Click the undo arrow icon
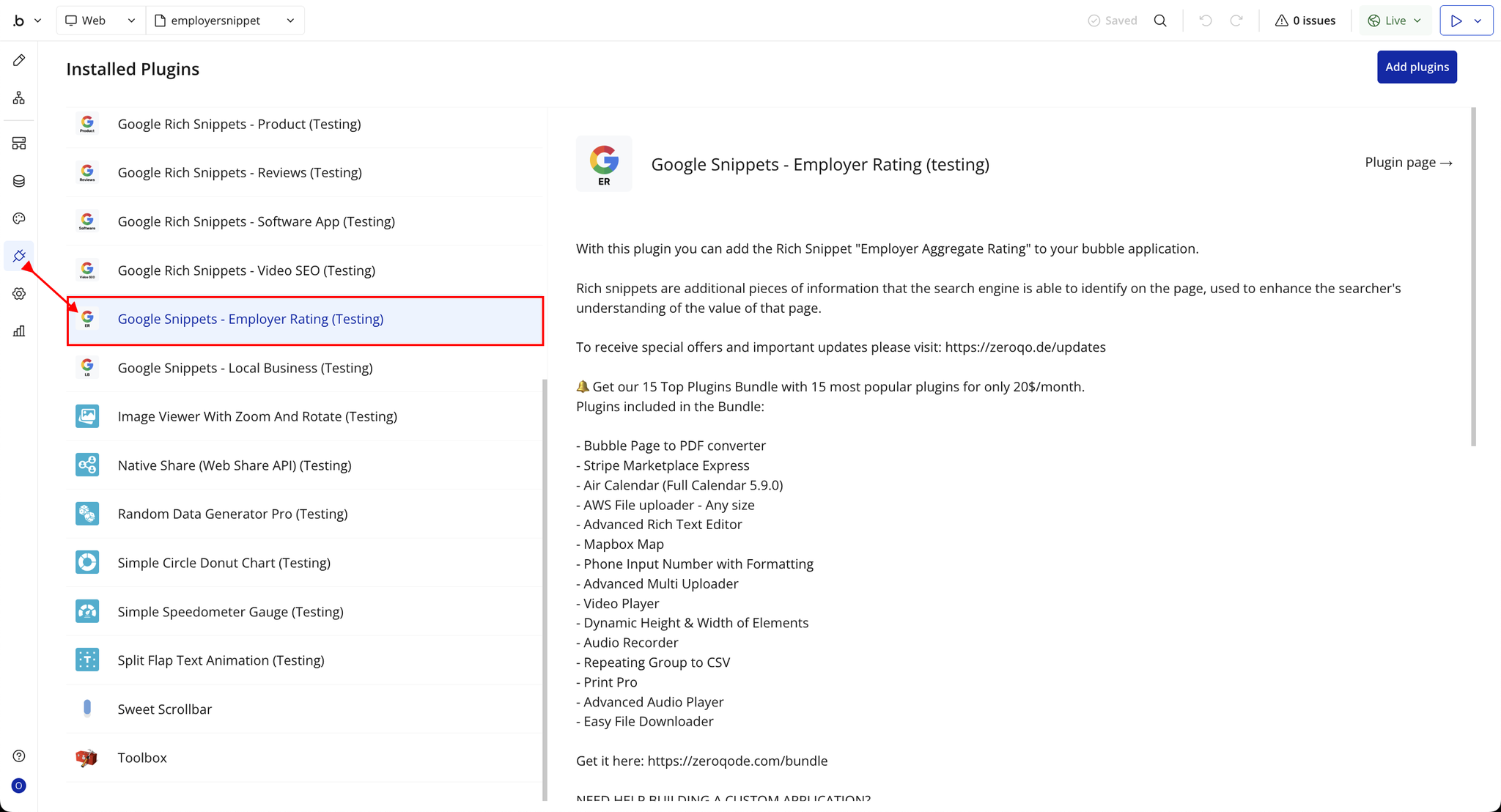This screenshot has width=1501, height=812. point(1205,21)
